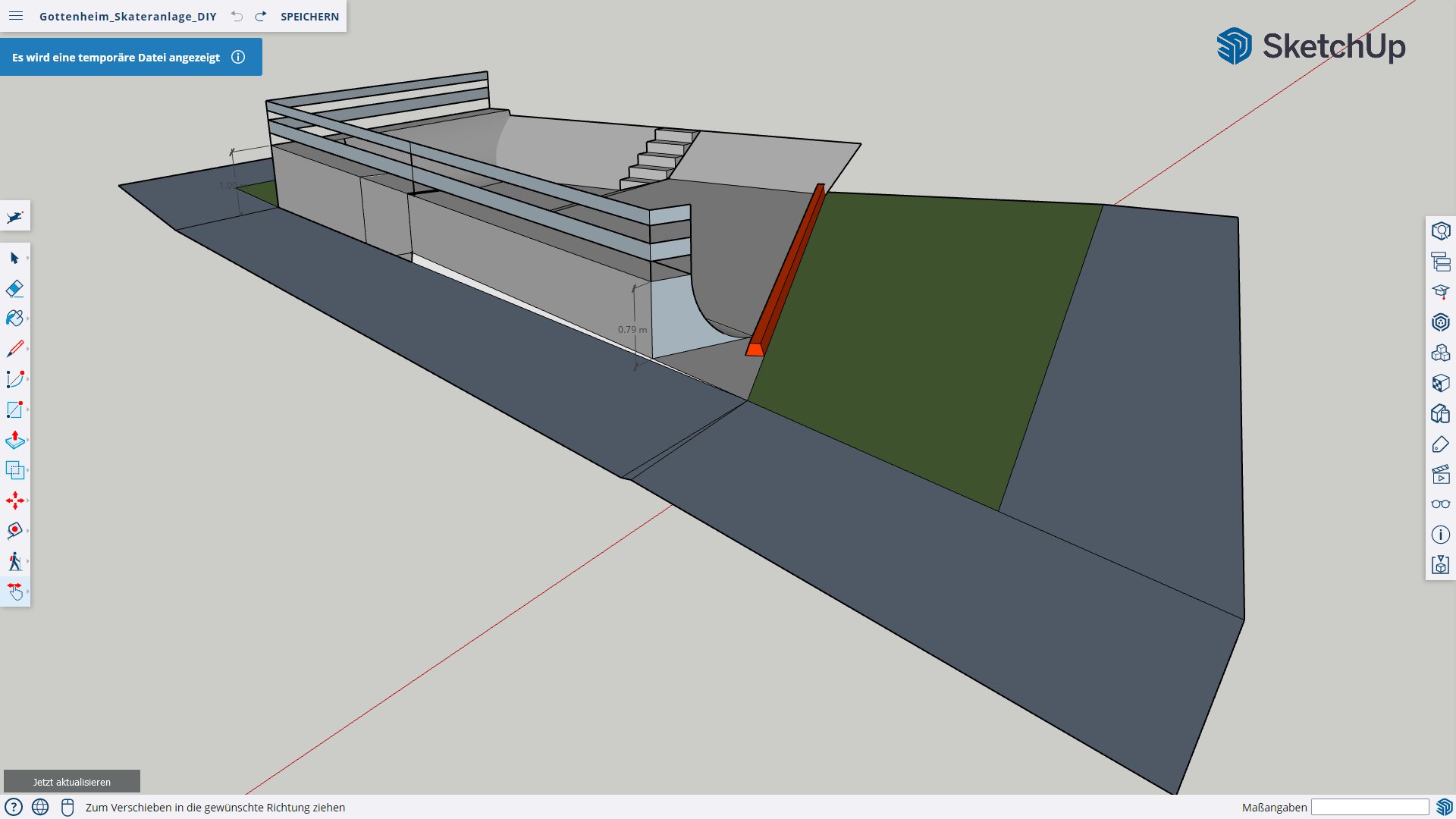Open the hamburger main menu
The height and width of the screenshot is (819, 1456).
16,16
